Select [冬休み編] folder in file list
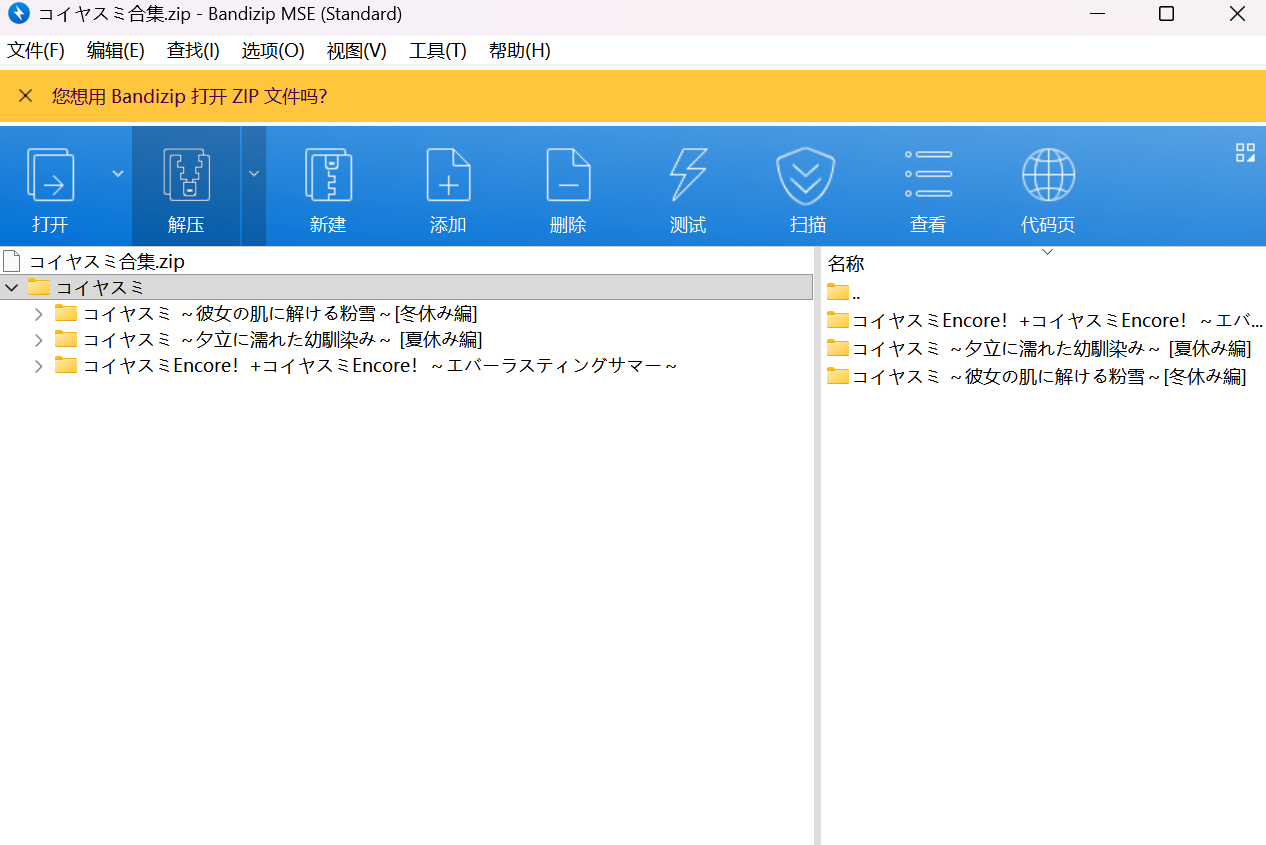Image resolution: width=1266 pixels, height=845 pixels. point(1037,377)
